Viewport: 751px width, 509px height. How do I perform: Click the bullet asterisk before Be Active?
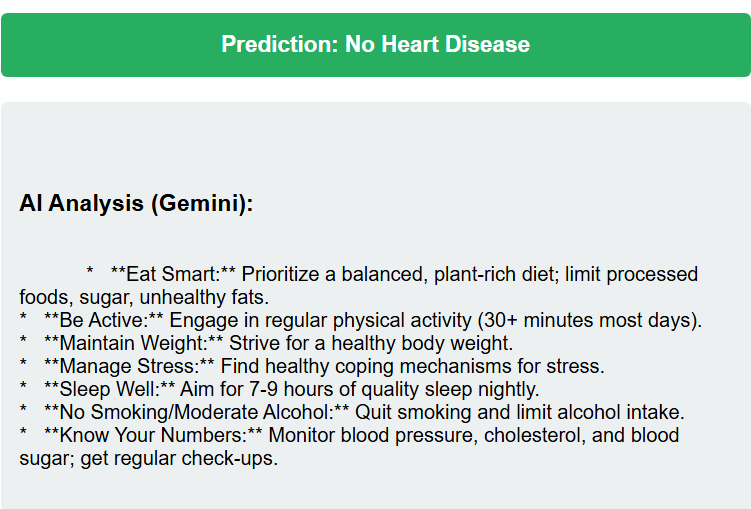[23, 317]
